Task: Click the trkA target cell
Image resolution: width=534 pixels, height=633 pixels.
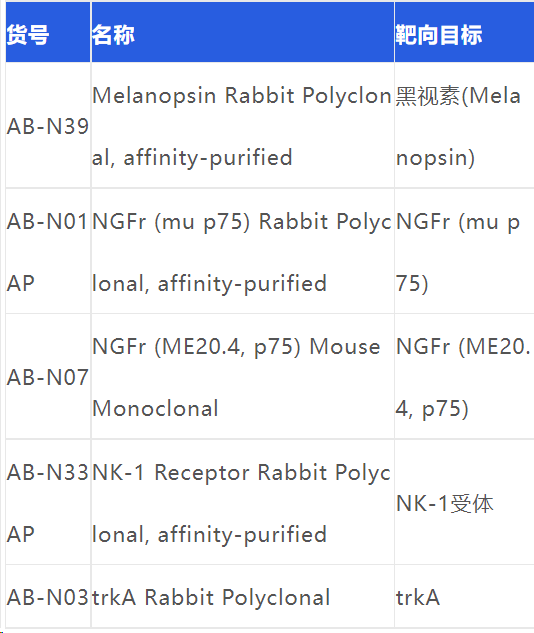Action: click(418, 597)
